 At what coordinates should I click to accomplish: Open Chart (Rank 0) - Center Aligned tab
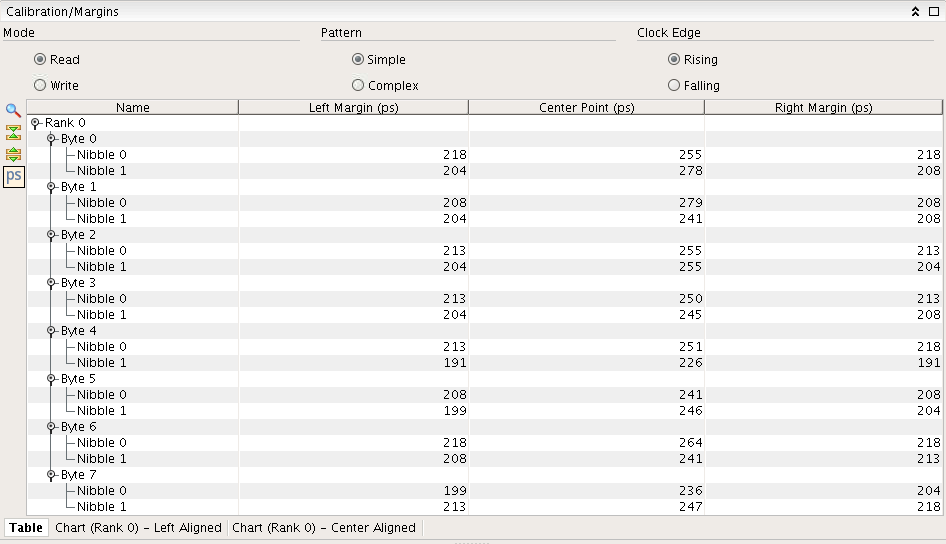323,528
